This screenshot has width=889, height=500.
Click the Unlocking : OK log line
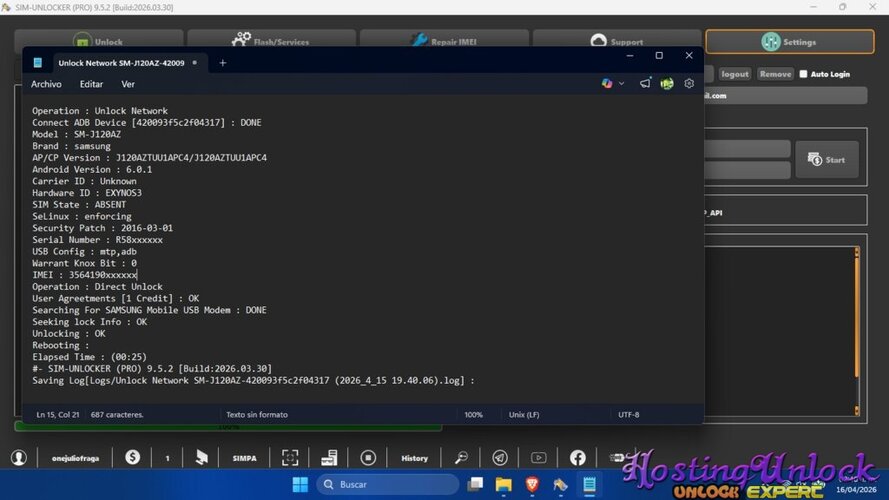point(69,333)
